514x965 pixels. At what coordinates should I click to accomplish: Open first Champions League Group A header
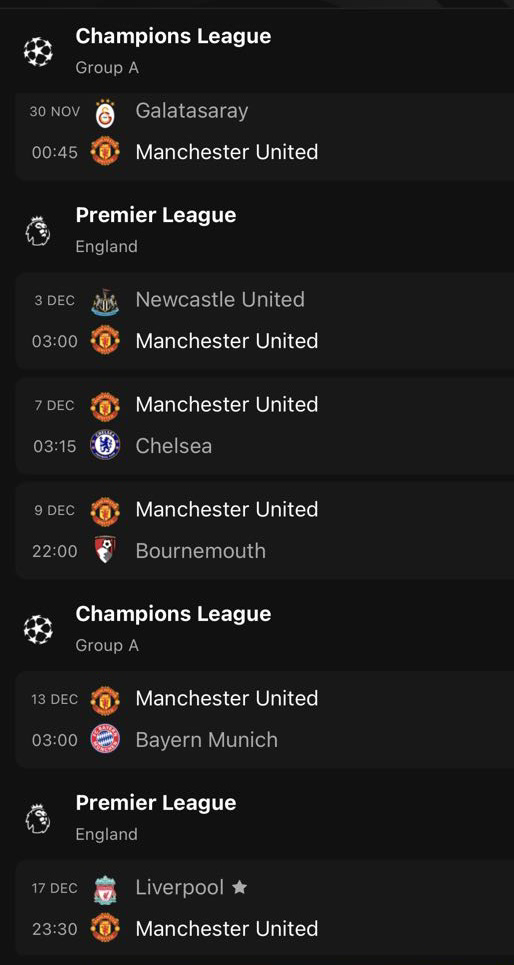click(173, 50)
